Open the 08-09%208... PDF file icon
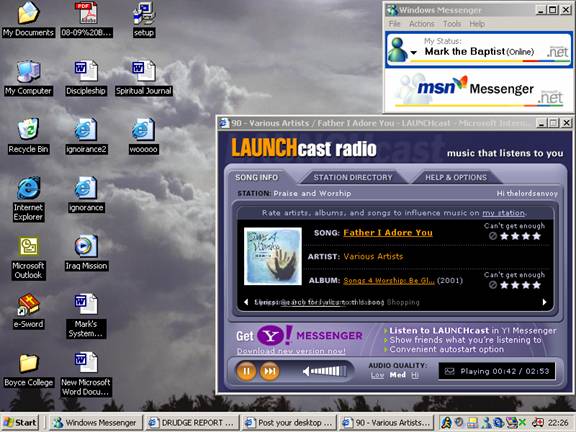 (x=87, y=19)
